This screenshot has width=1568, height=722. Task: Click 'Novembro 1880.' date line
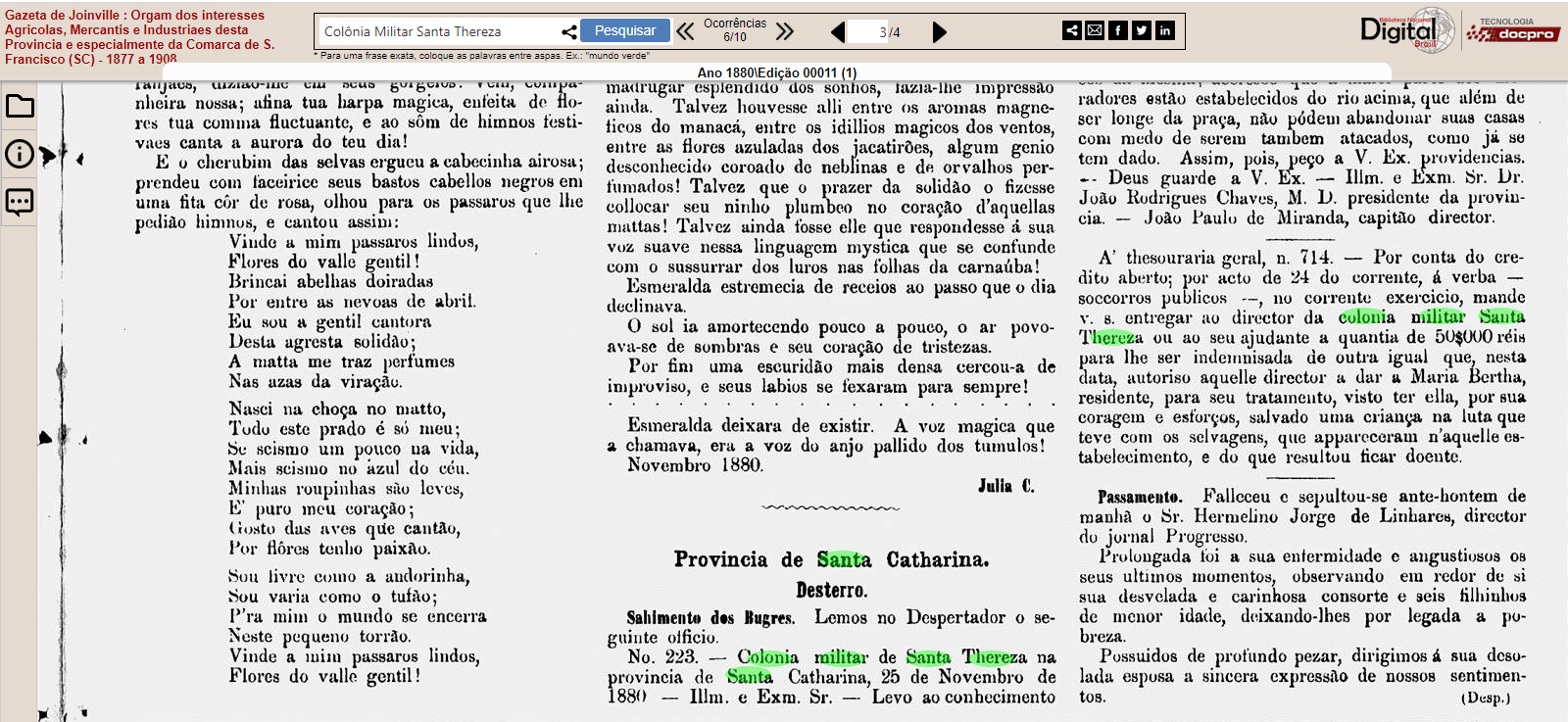click(x=694, y=465)
